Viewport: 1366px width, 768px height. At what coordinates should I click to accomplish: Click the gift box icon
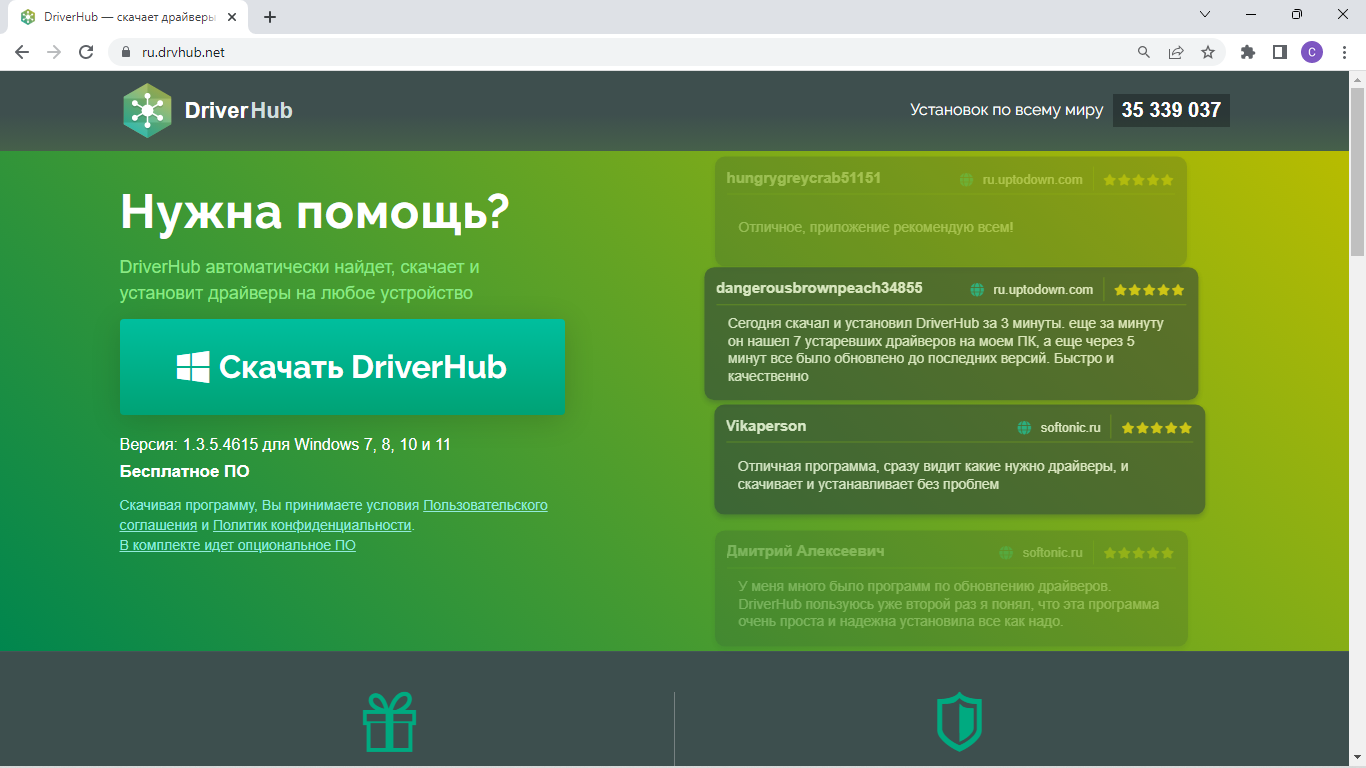389,722
